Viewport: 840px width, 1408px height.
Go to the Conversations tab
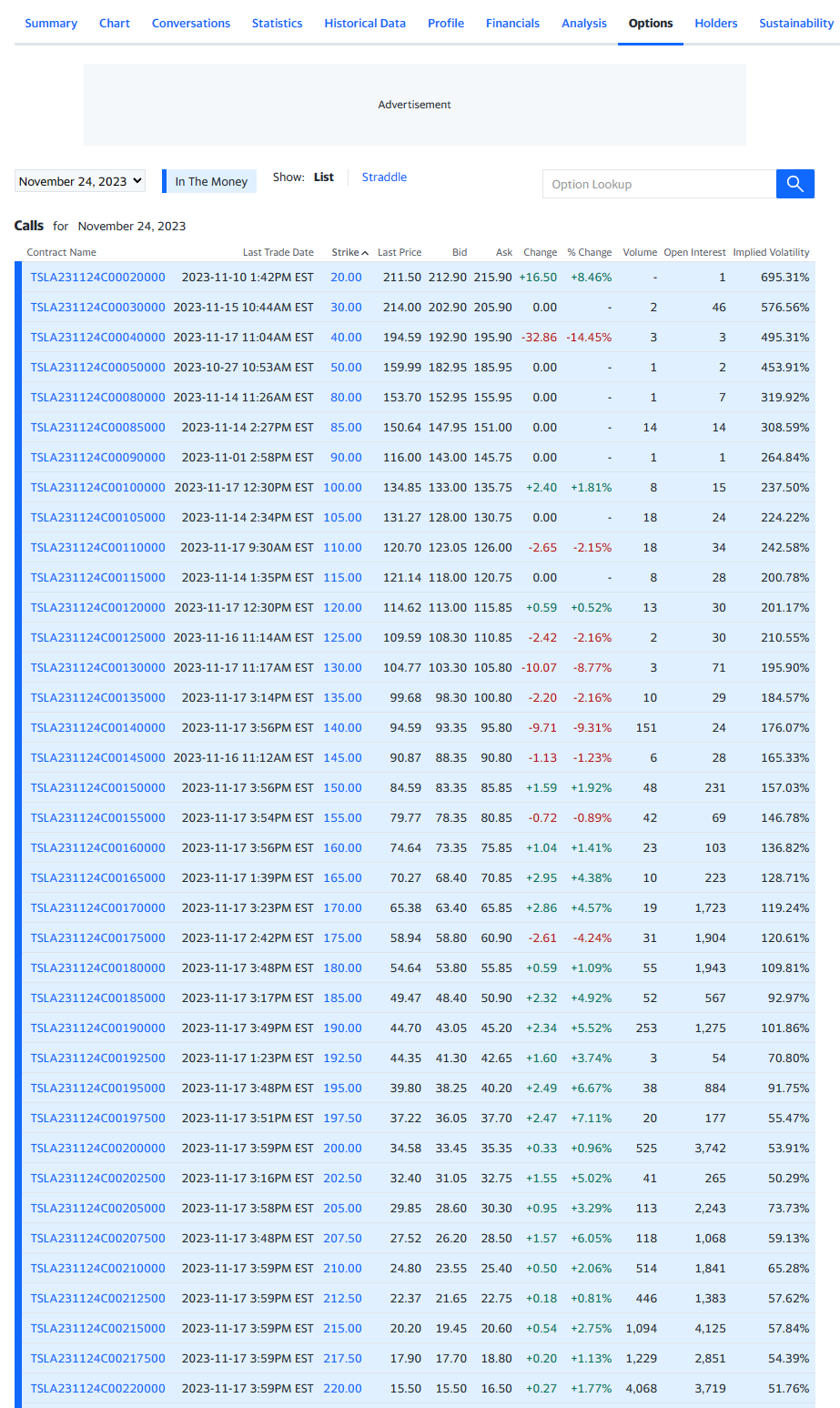[191, 23]
